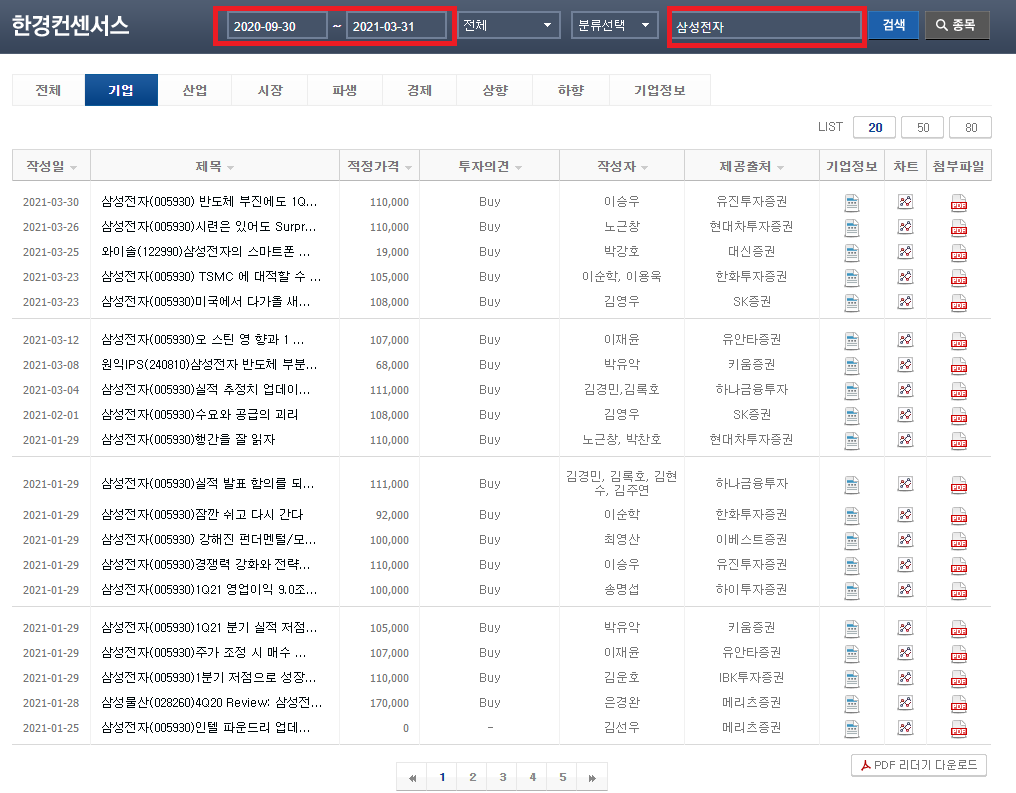Click the end date field 2021-03-31

[396, 26]
